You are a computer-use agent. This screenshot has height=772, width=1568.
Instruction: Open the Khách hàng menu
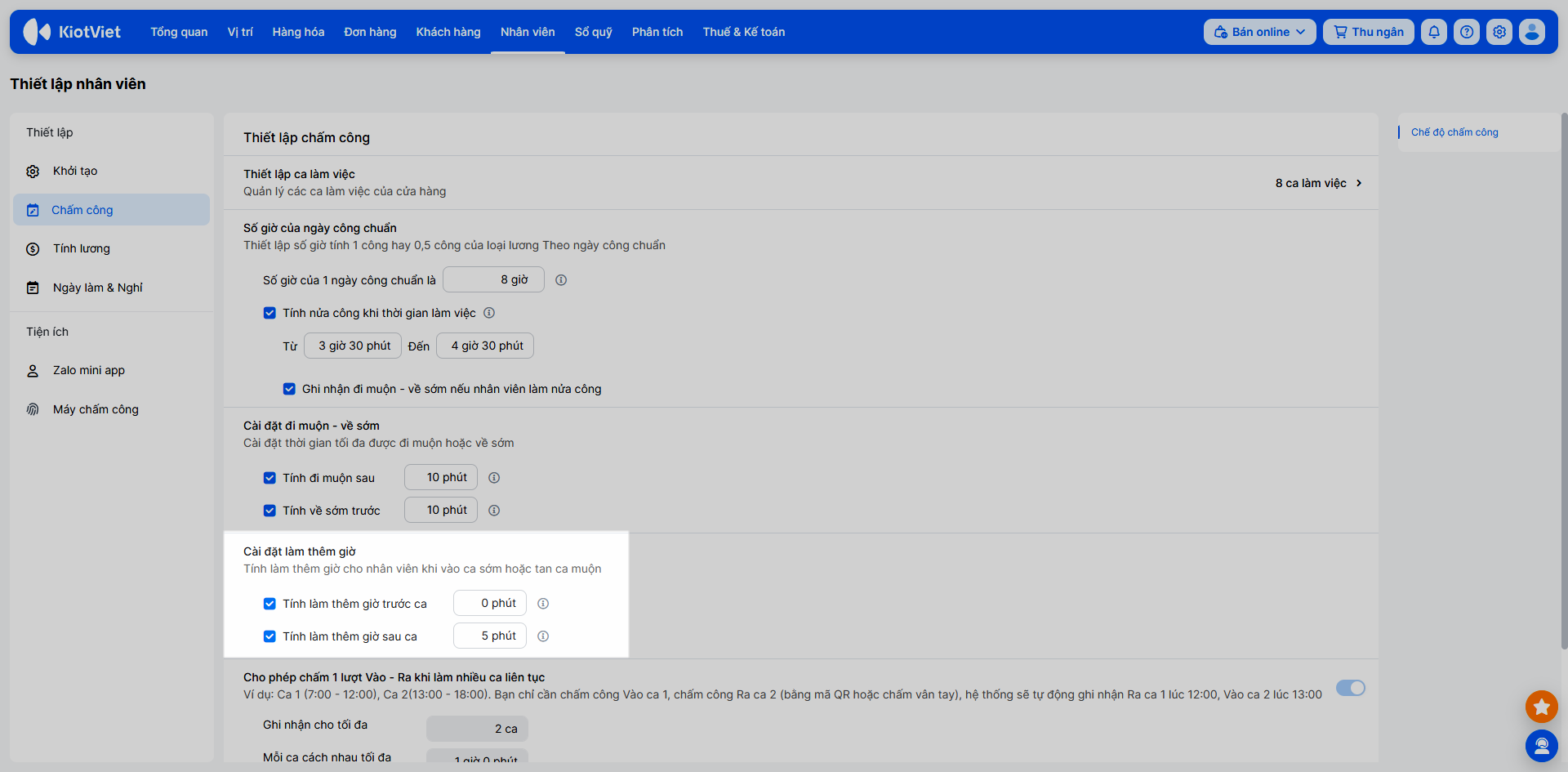click(448, 32)
